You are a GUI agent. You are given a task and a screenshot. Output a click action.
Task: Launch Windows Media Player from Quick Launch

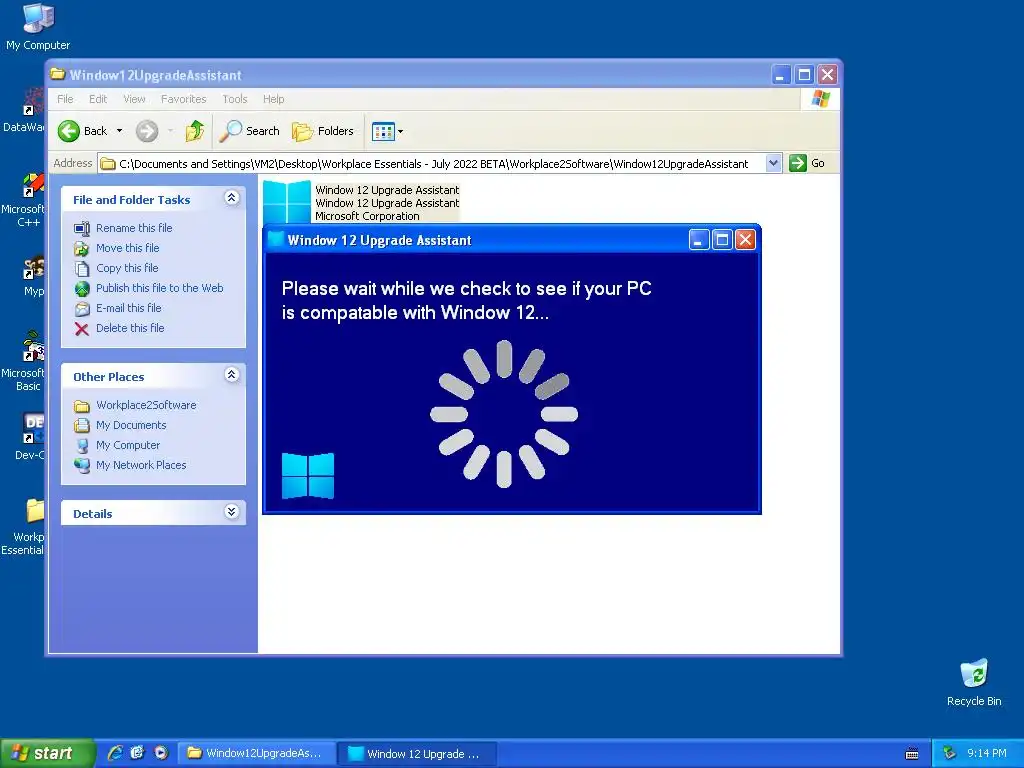161,753
